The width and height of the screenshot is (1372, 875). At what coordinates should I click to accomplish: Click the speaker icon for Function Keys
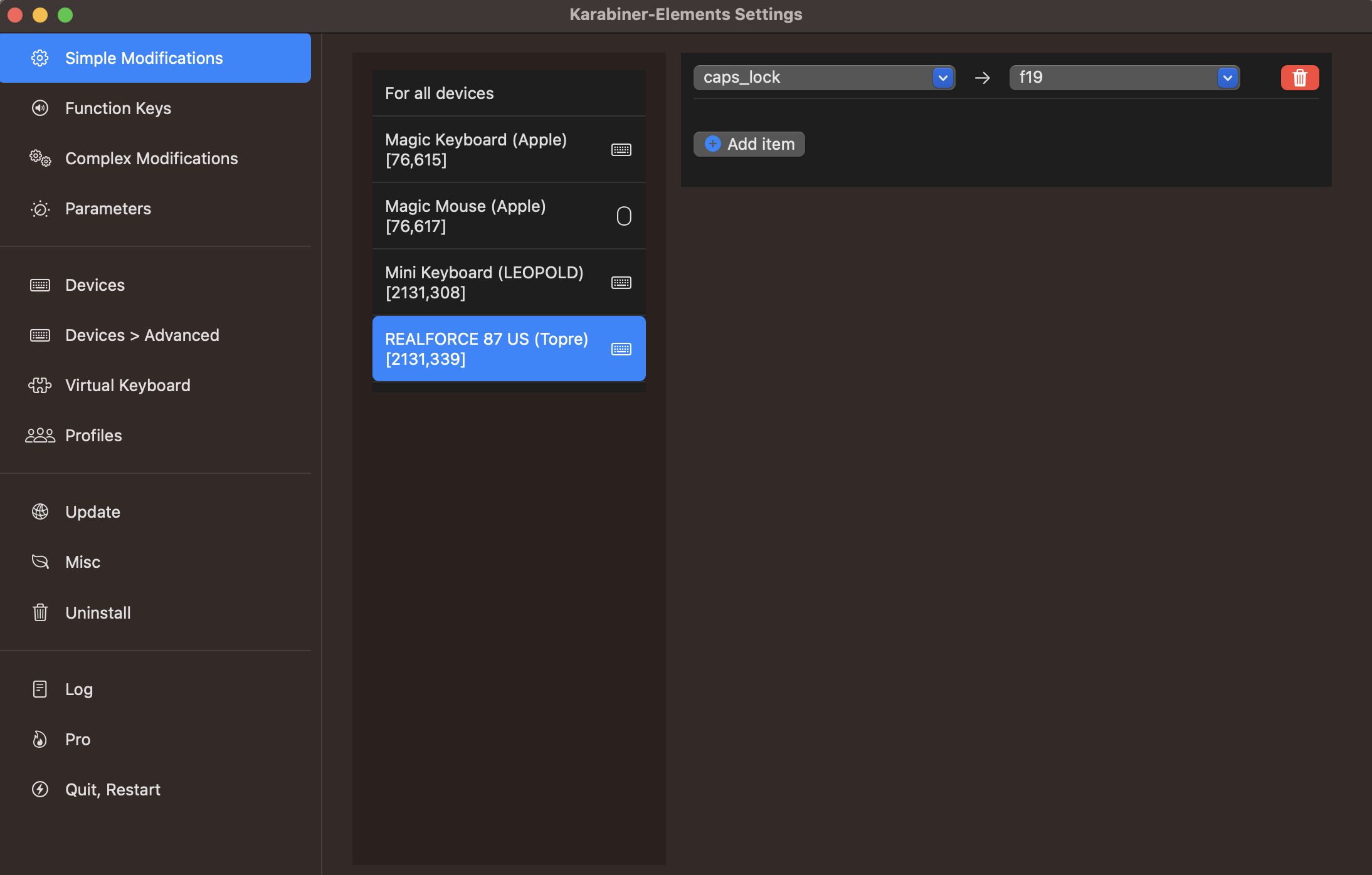(x=40, y=108)
